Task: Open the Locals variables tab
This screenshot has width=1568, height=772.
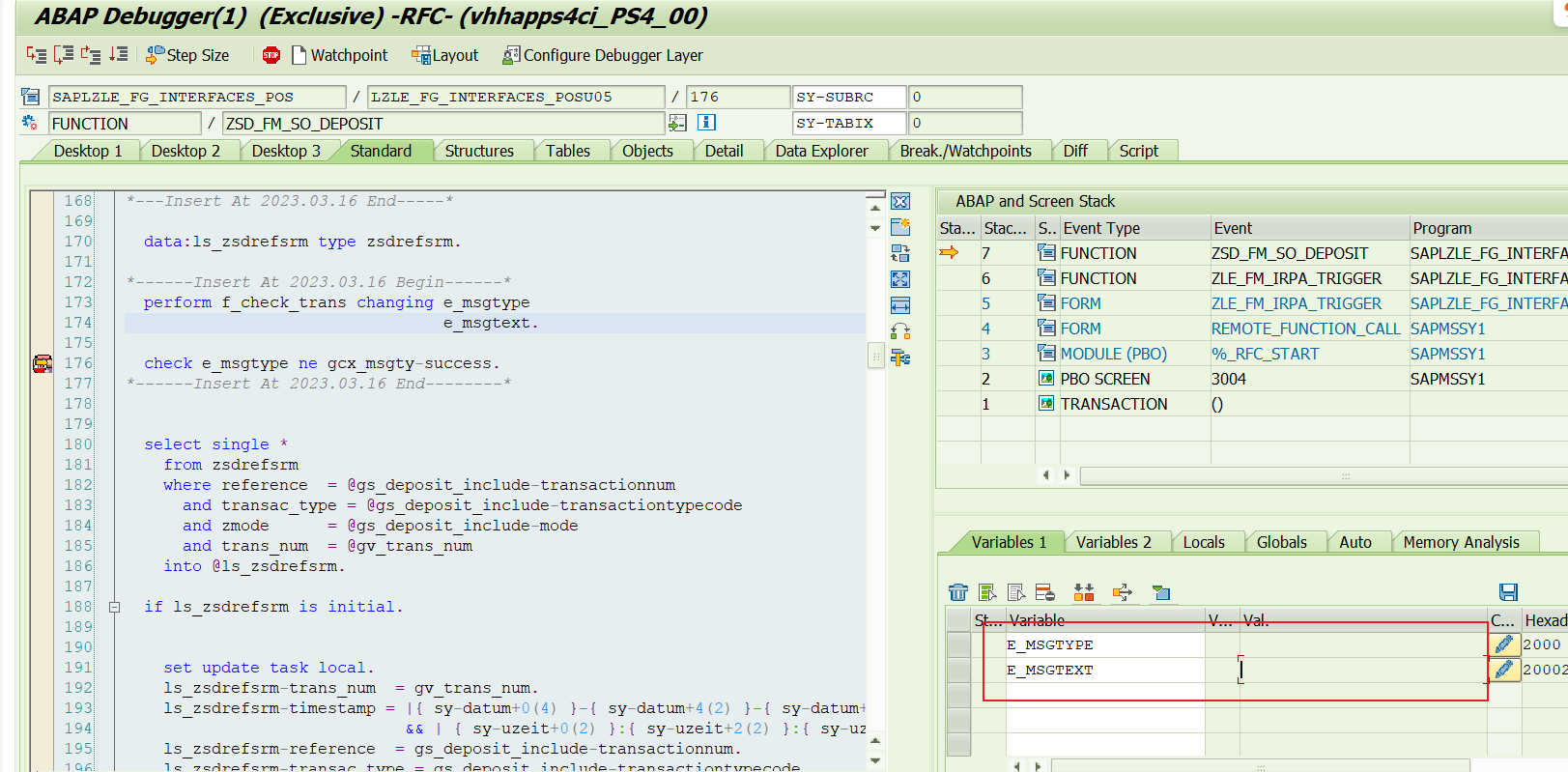Action: pos(1203,542)
